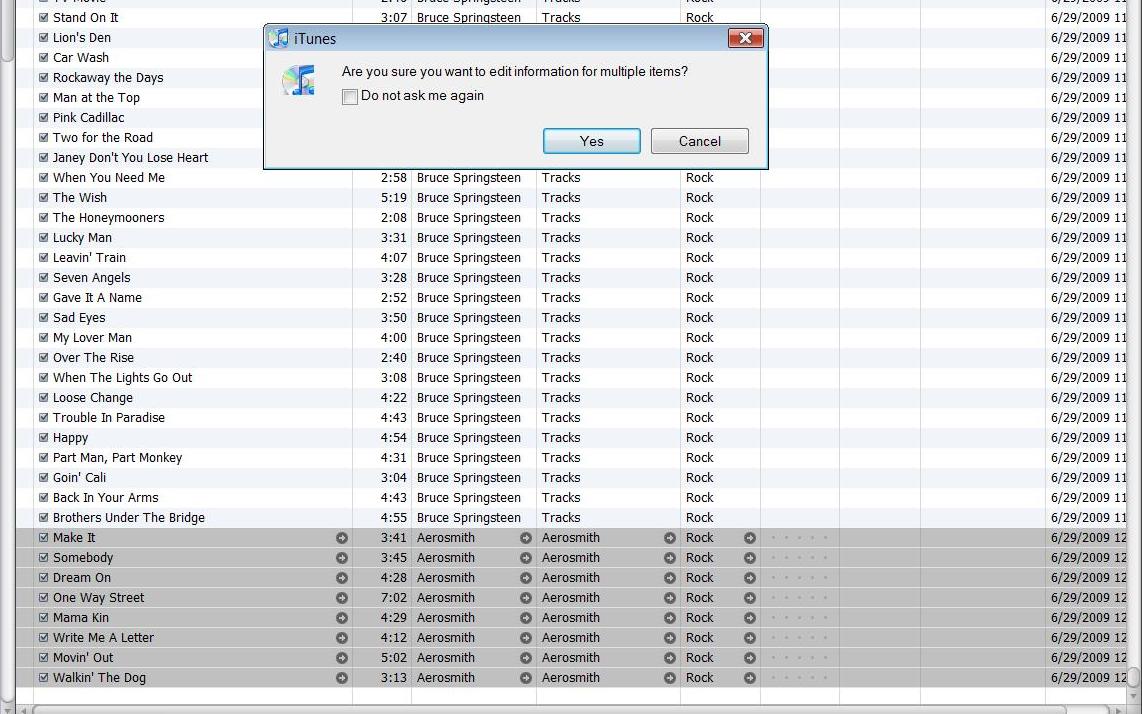
Task: Set rating dots for Movin' Out row
Action: click(799, 658)
